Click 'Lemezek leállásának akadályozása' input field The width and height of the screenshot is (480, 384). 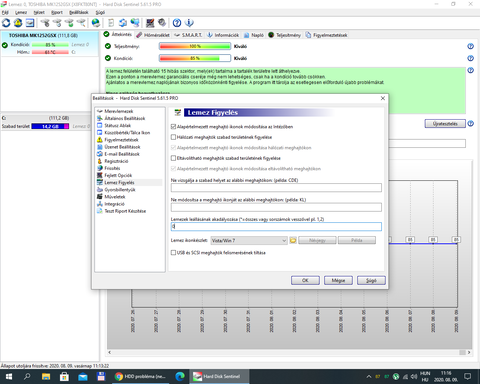276,227
